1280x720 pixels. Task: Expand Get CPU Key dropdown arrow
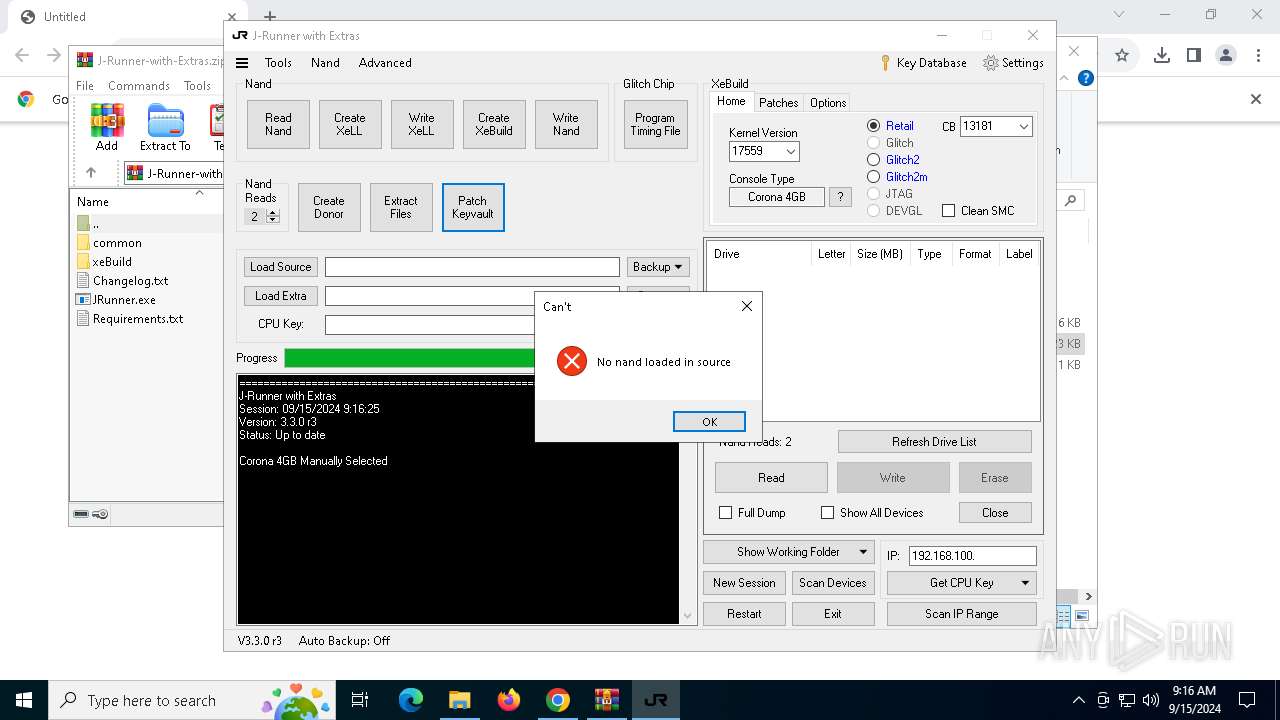click(x=1025, y=583)
